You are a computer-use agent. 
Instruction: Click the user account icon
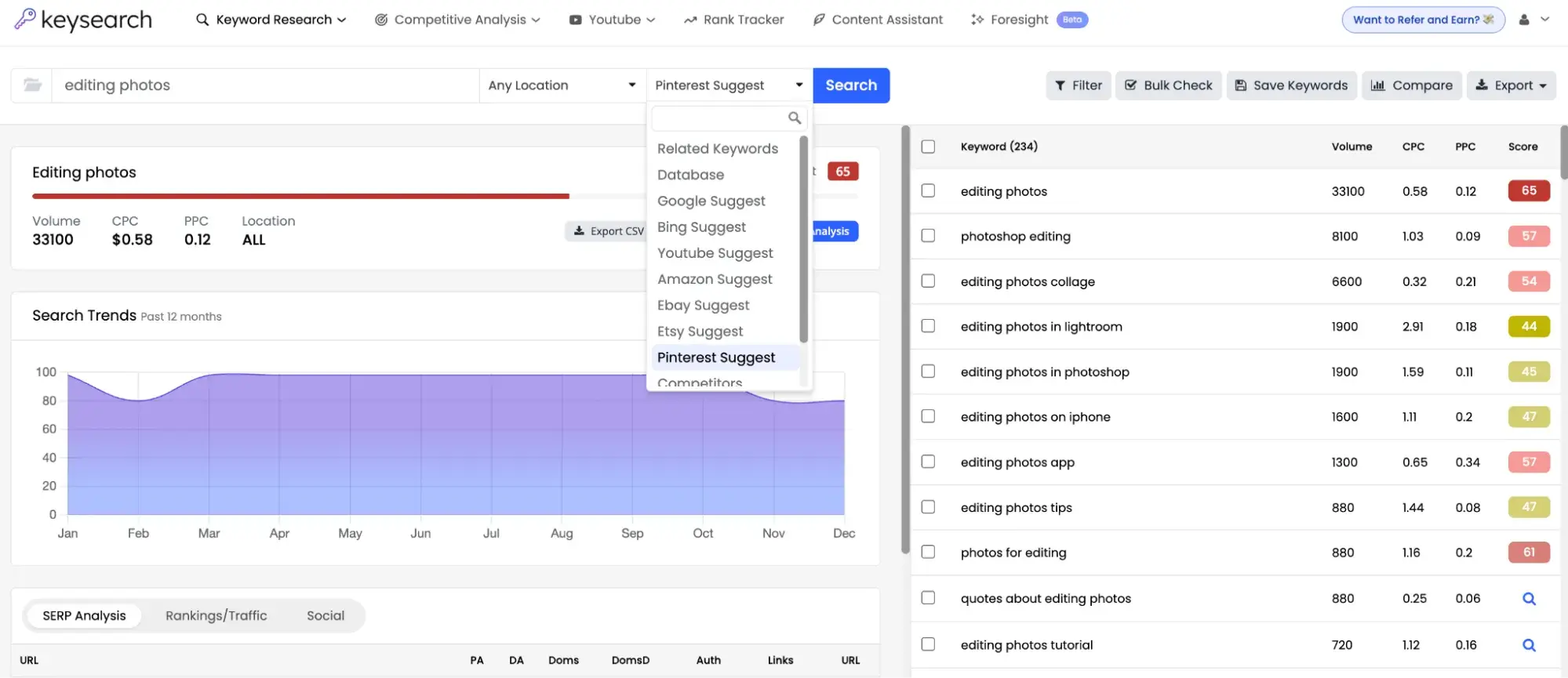tap(1523, 20)
